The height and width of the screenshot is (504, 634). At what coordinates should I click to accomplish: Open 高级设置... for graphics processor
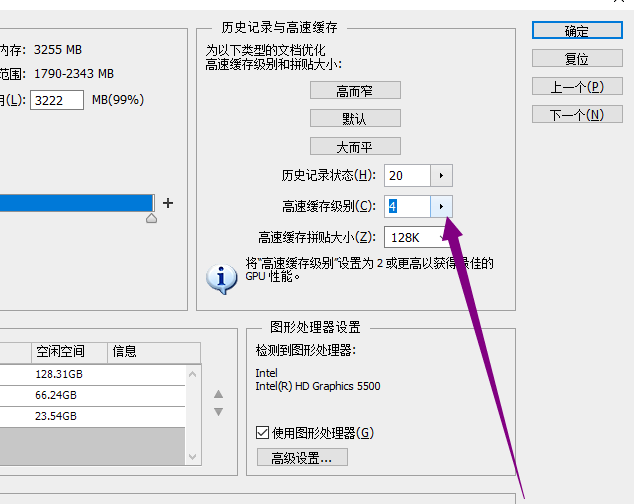pyautogui.click(x=302, y=457)
